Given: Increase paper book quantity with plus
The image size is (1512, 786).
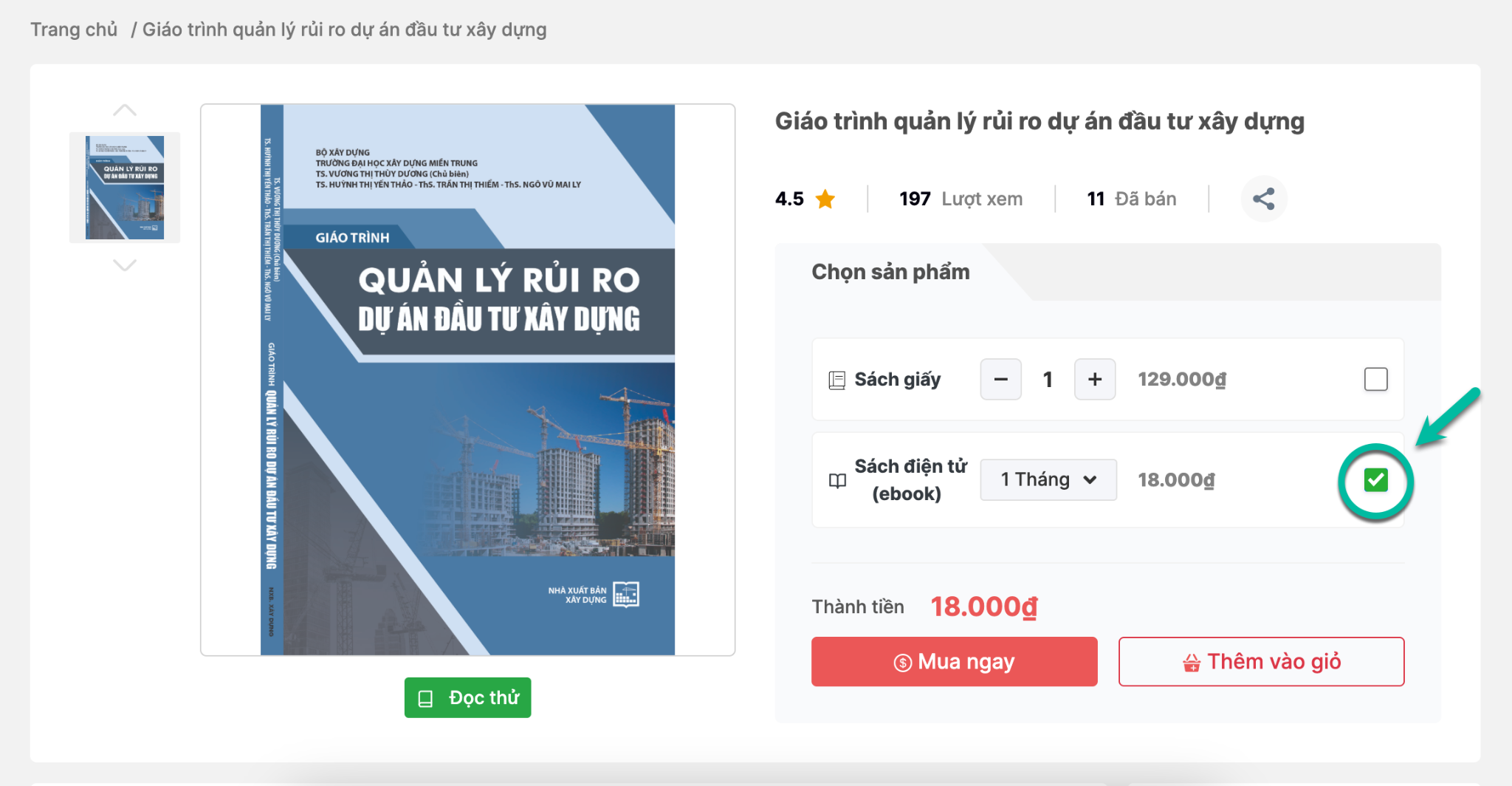Looking at the screenshot, I should pyautogui.click(x=1094, y=380).
